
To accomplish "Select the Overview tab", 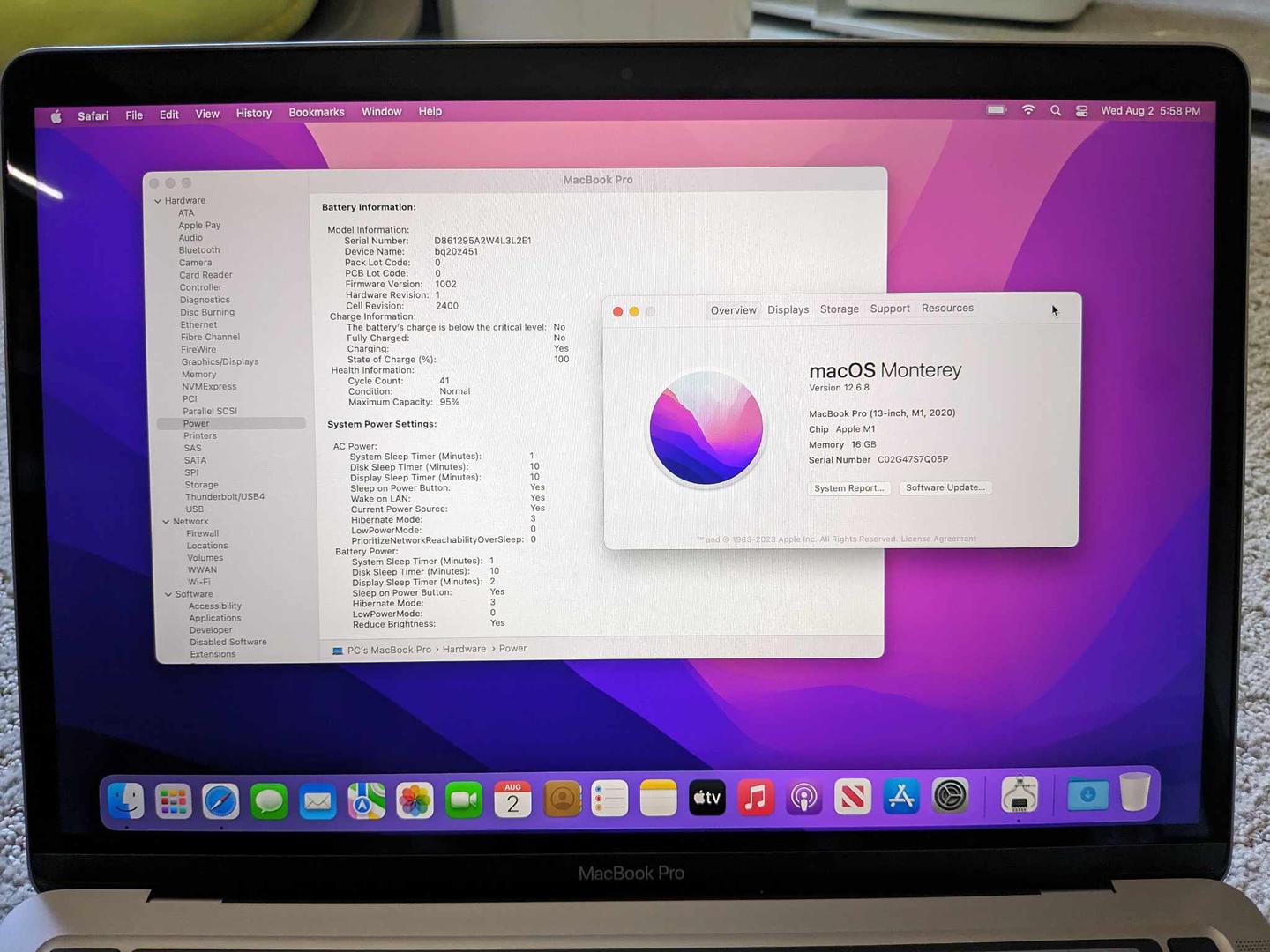I will [734, 310].
